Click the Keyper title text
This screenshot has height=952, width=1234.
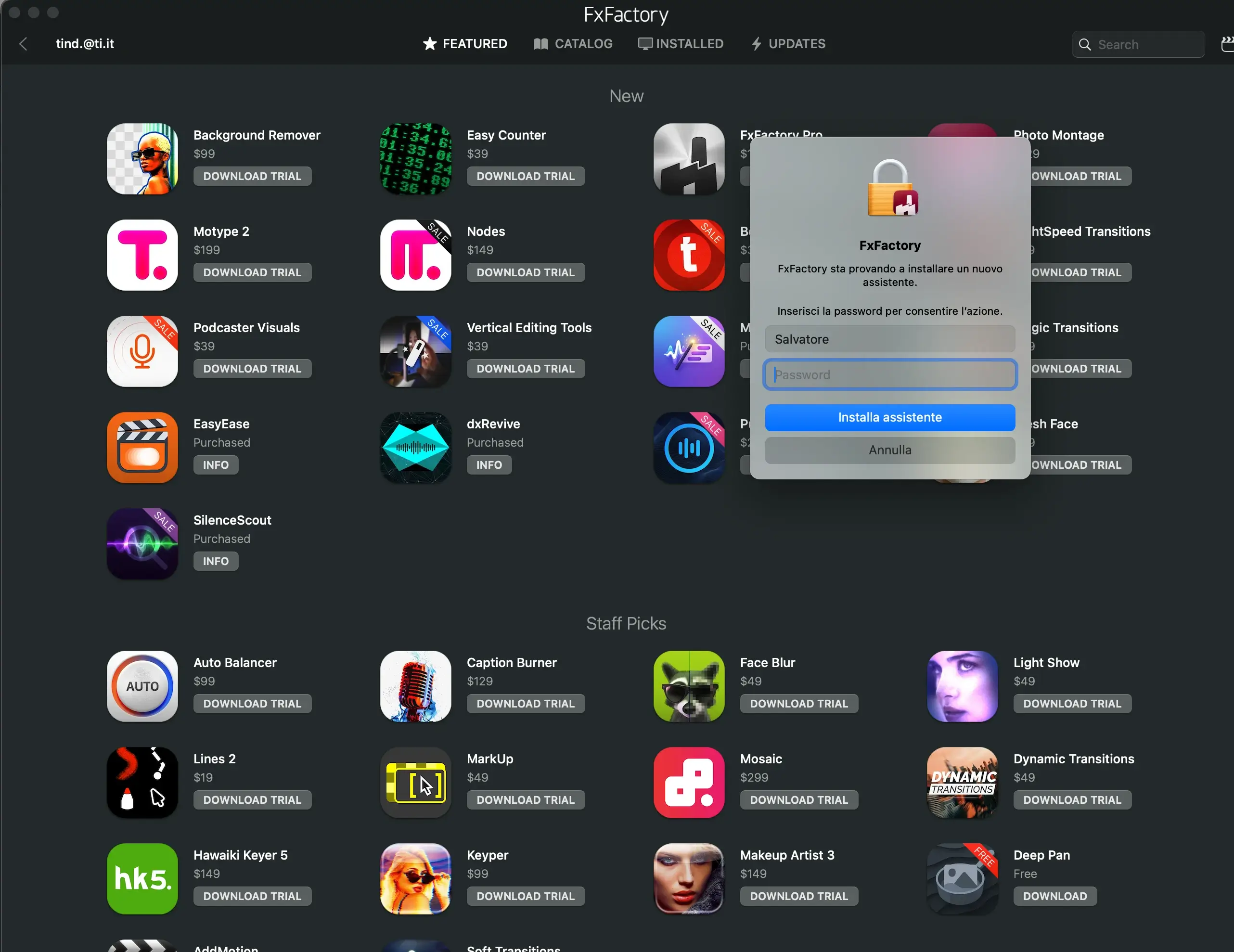[x=488, y=855]
